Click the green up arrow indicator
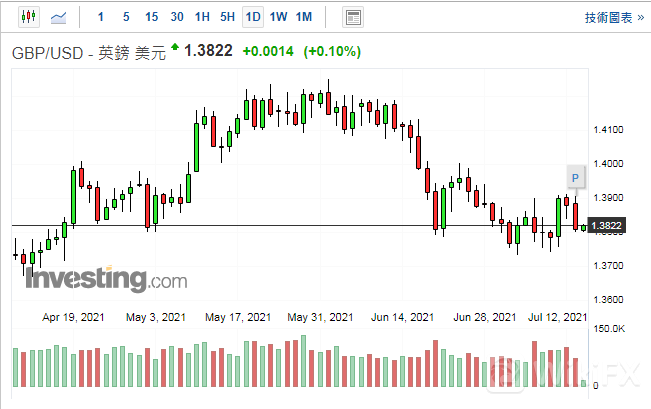Screen dimensions: 651x409 176,47
